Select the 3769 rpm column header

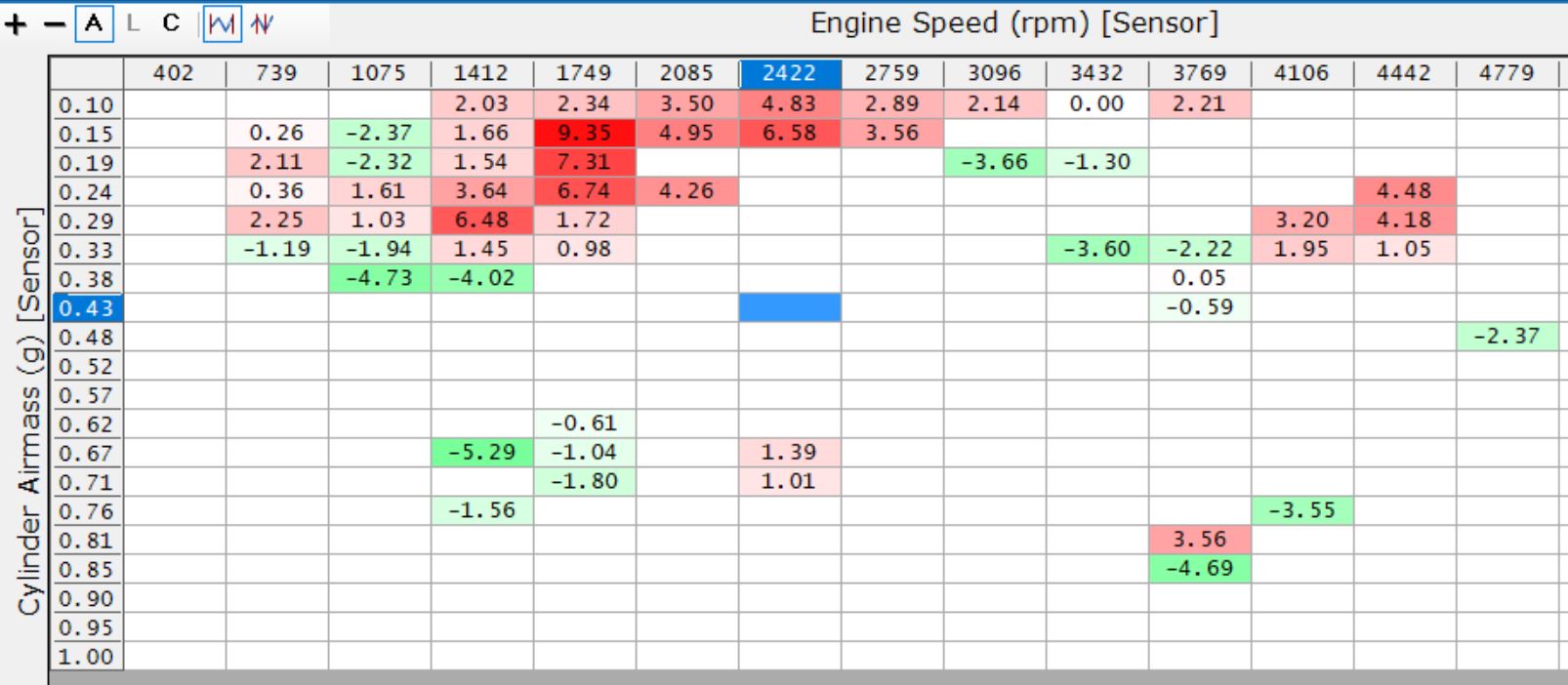click(1200, 74)
